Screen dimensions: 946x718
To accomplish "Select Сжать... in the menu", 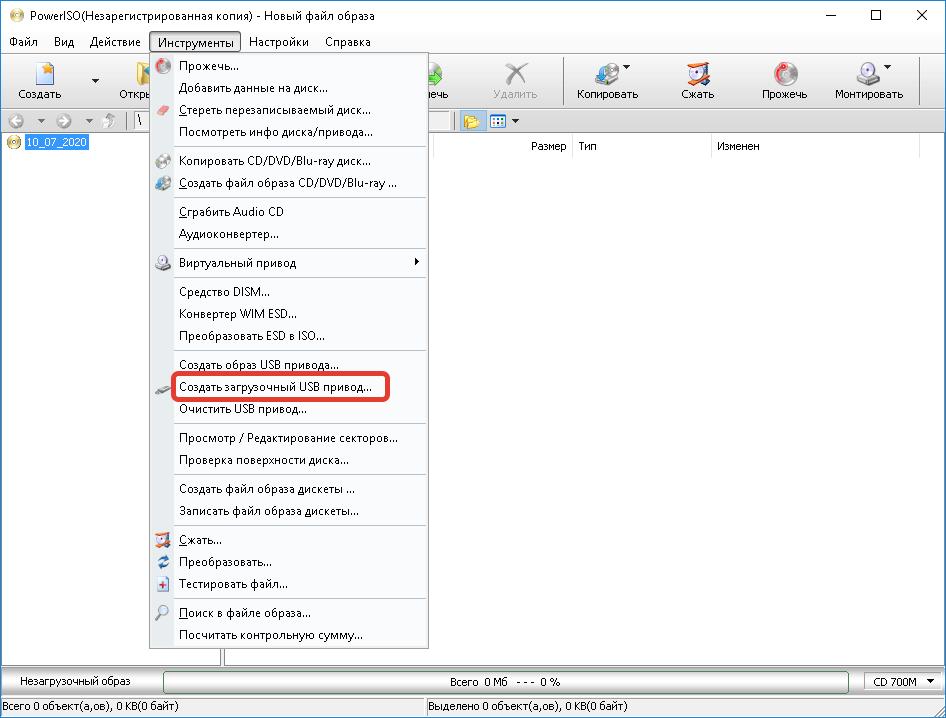I will [x=289, y=540].
